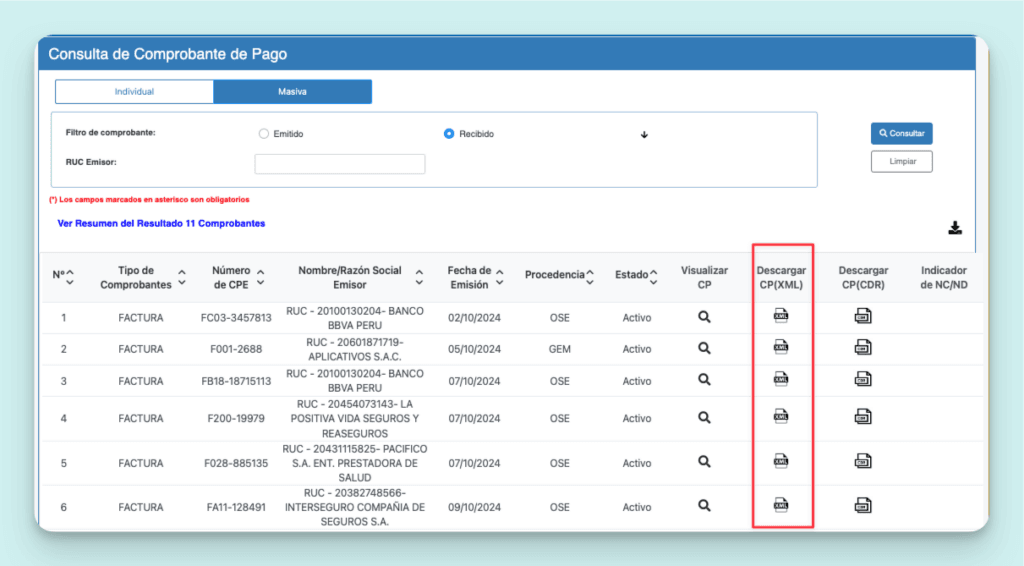1024x566 pixels.
Task: Click the CPE number FC03-3457813
Action: pos(236,318)
